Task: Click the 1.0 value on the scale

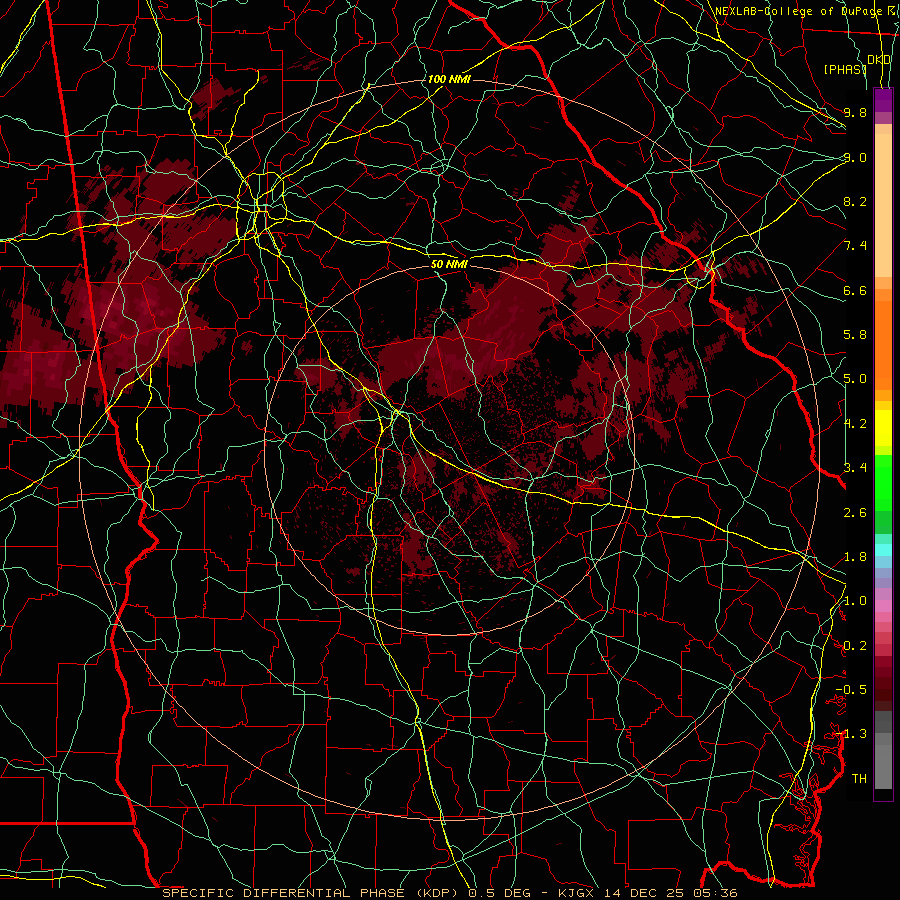Action: [x=855, y=601]
